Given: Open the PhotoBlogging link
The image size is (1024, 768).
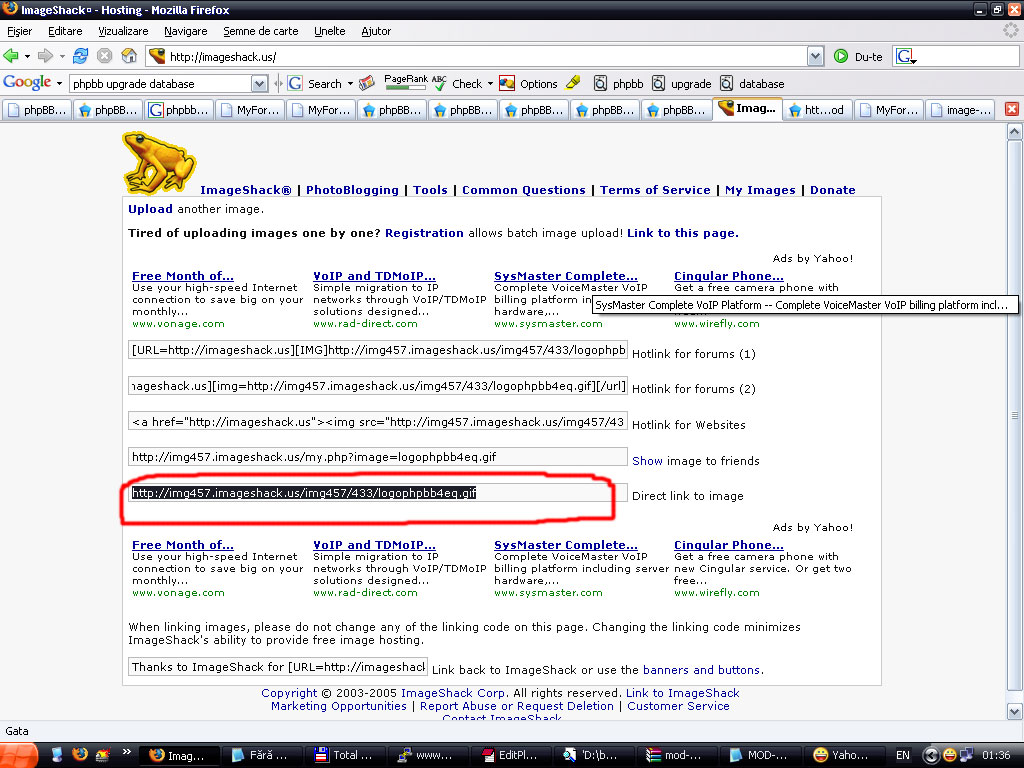Looking at the screenshot, I should pos(352,190).
